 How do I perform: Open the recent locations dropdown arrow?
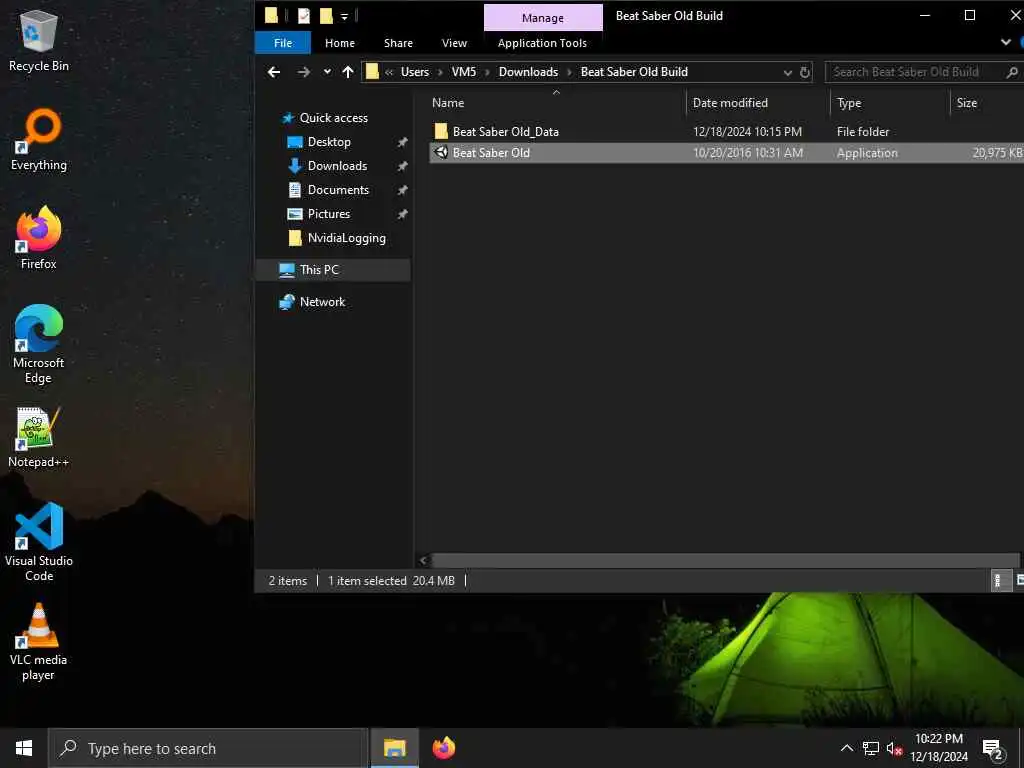[327, 72]
